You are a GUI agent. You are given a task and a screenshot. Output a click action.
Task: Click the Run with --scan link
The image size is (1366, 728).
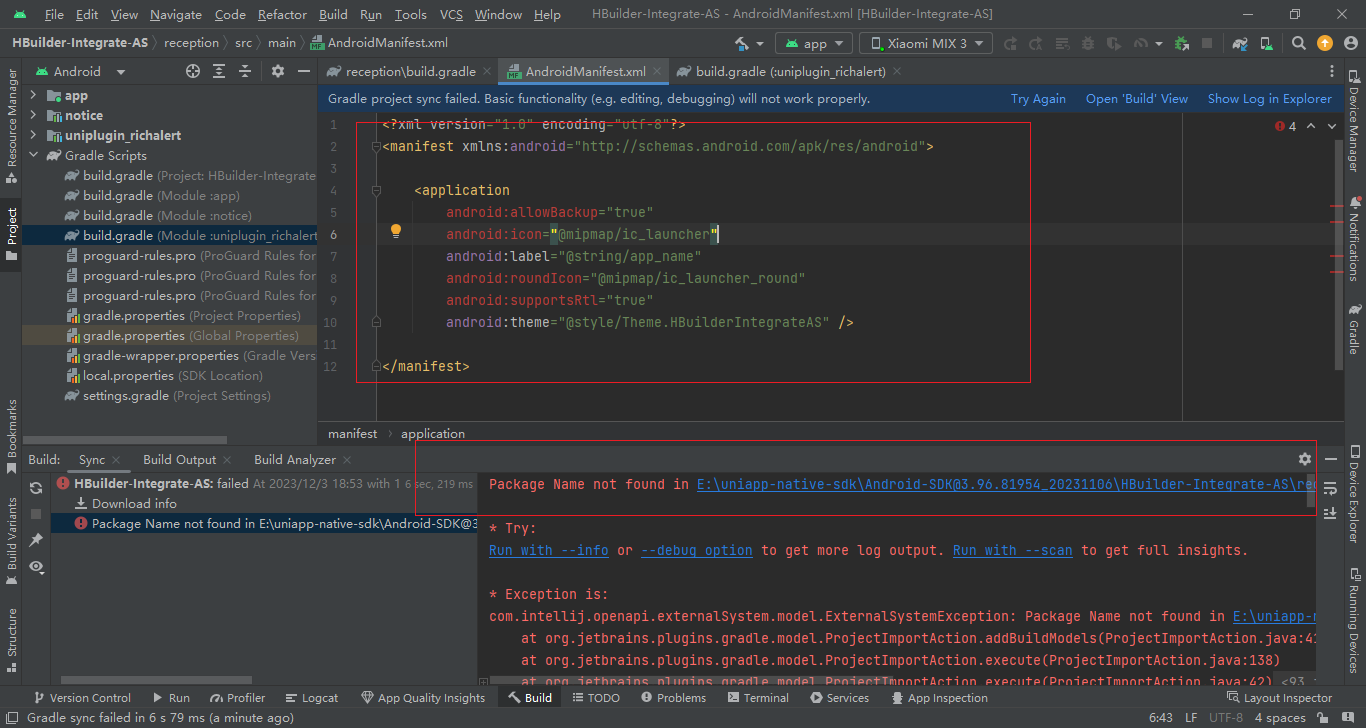(x=1012, y=550)
